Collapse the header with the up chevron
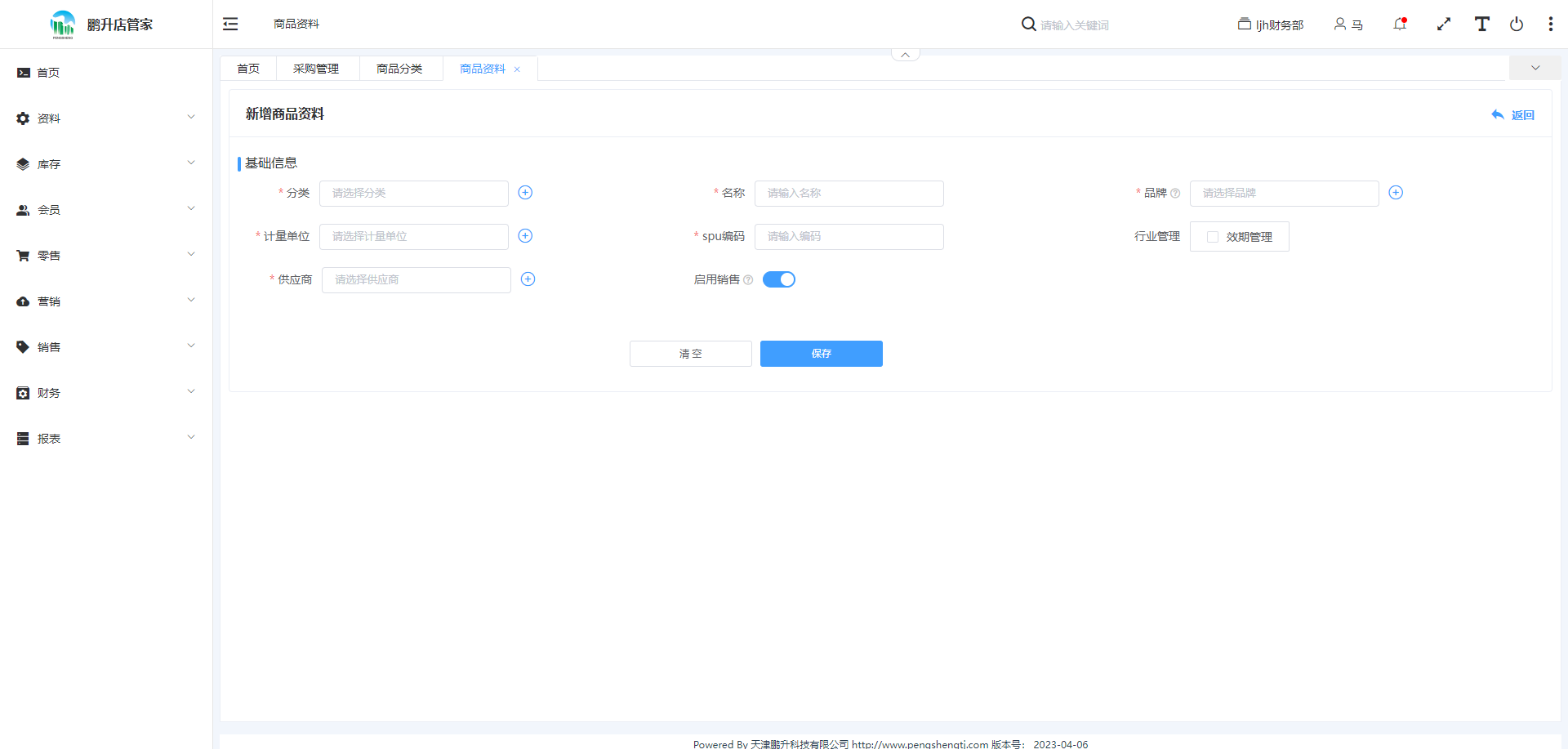The image size is (1568, 754). (906, 55)
